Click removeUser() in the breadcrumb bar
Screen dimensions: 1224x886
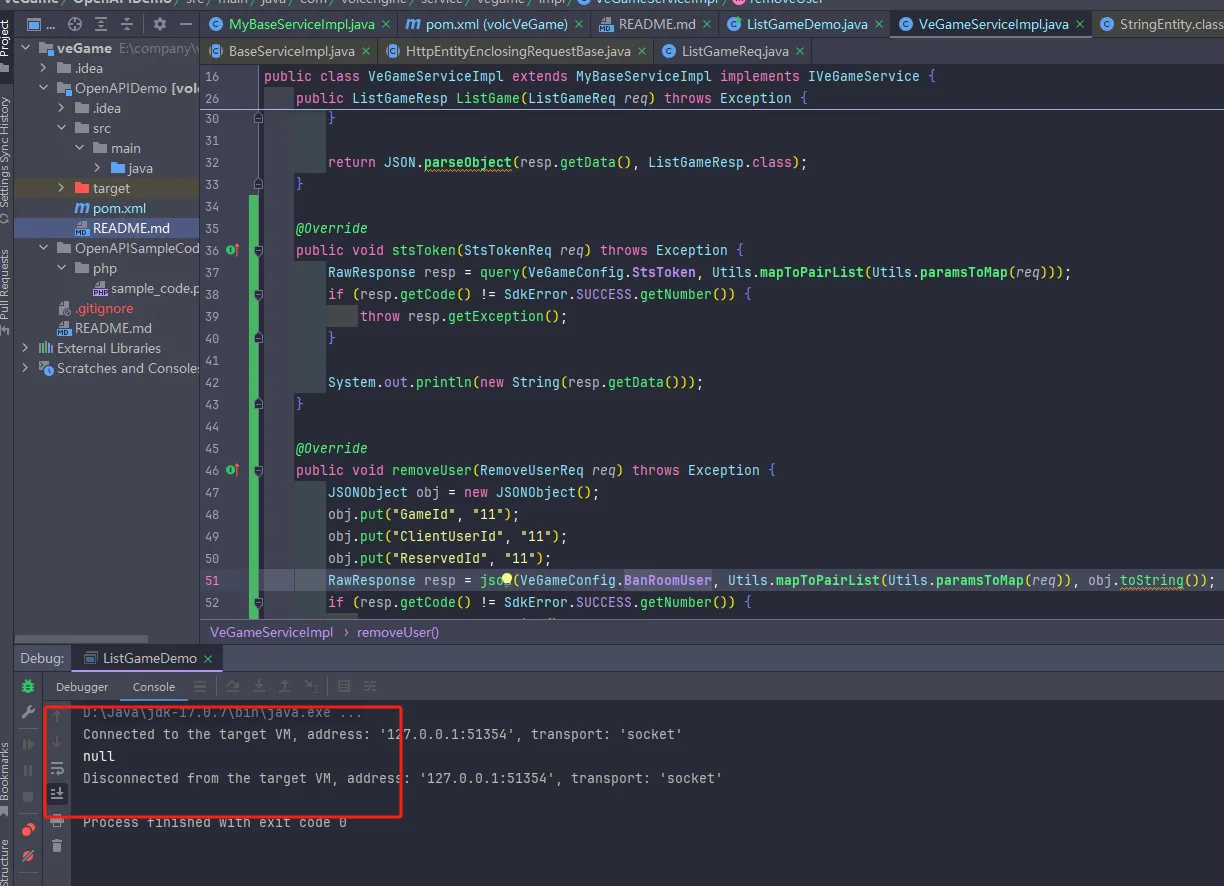[398, 632]
